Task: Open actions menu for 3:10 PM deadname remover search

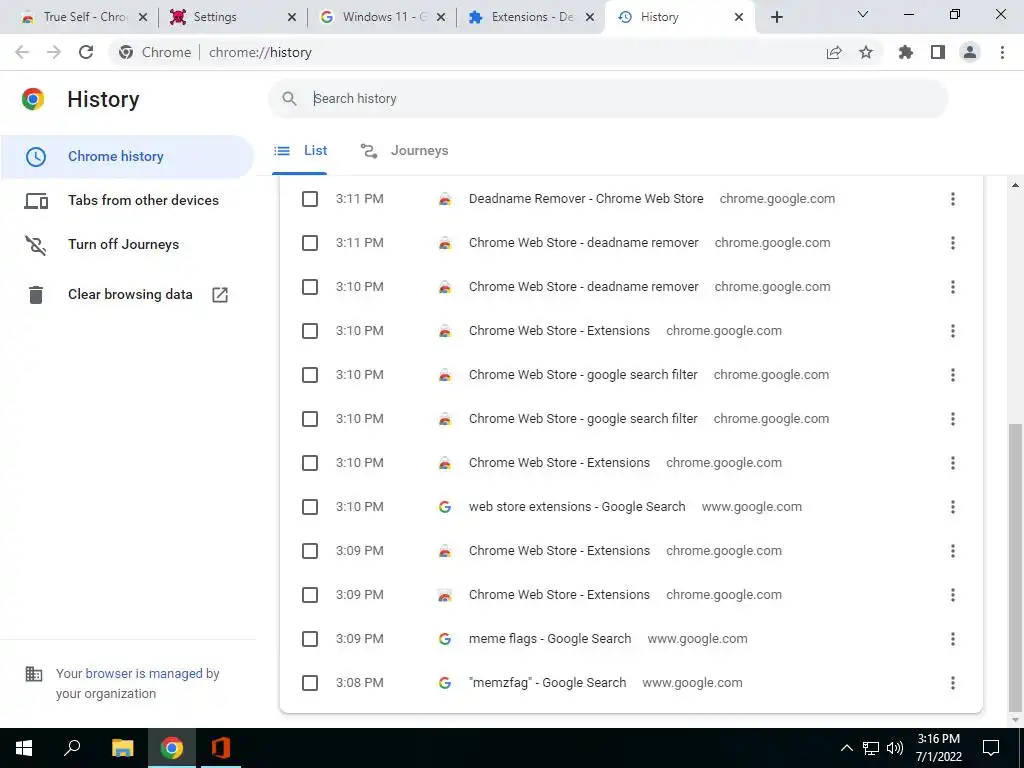Action: [953, 287]
